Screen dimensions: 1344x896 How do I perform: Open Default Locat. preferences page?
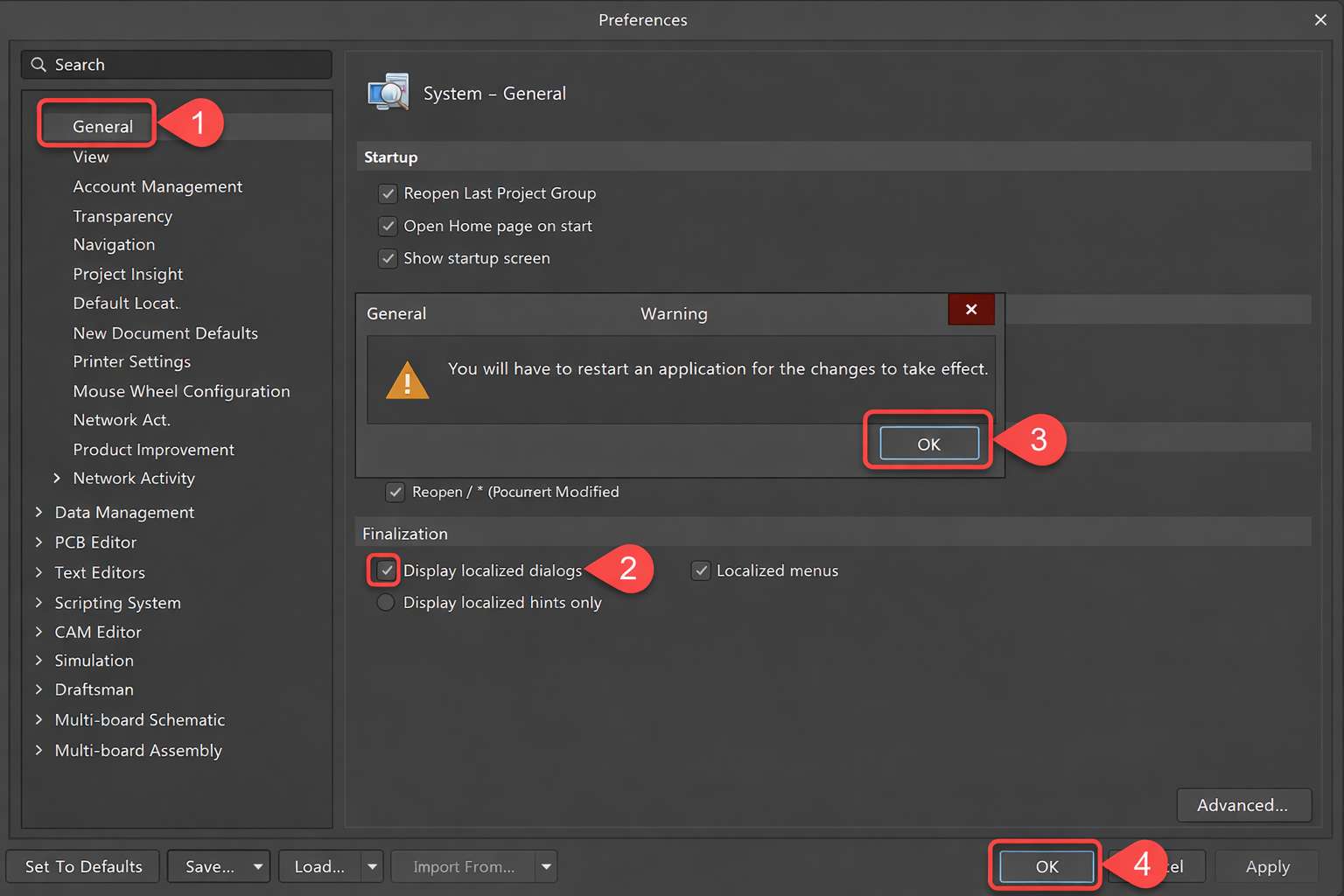tap(126, 304)
